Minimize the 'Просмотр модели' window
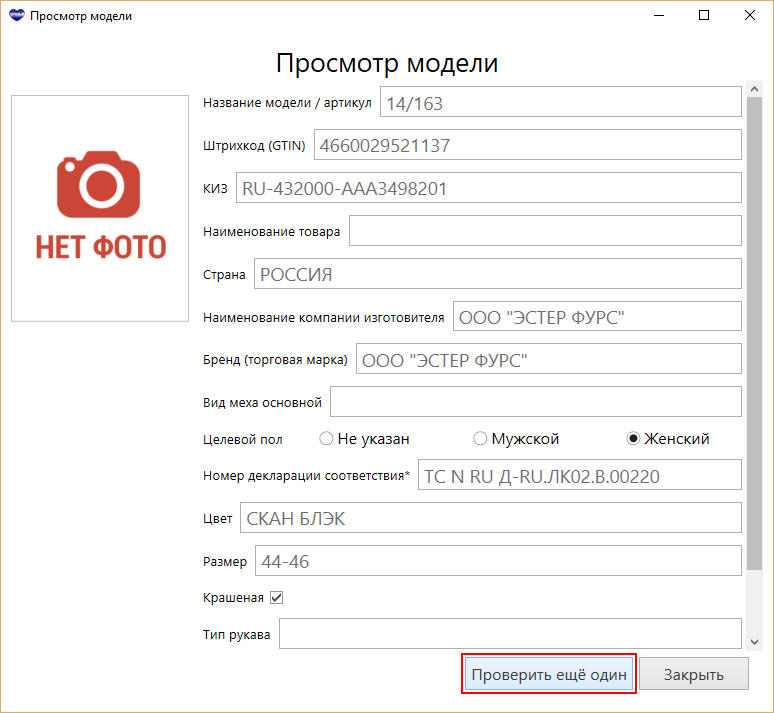 coord(659,16)
